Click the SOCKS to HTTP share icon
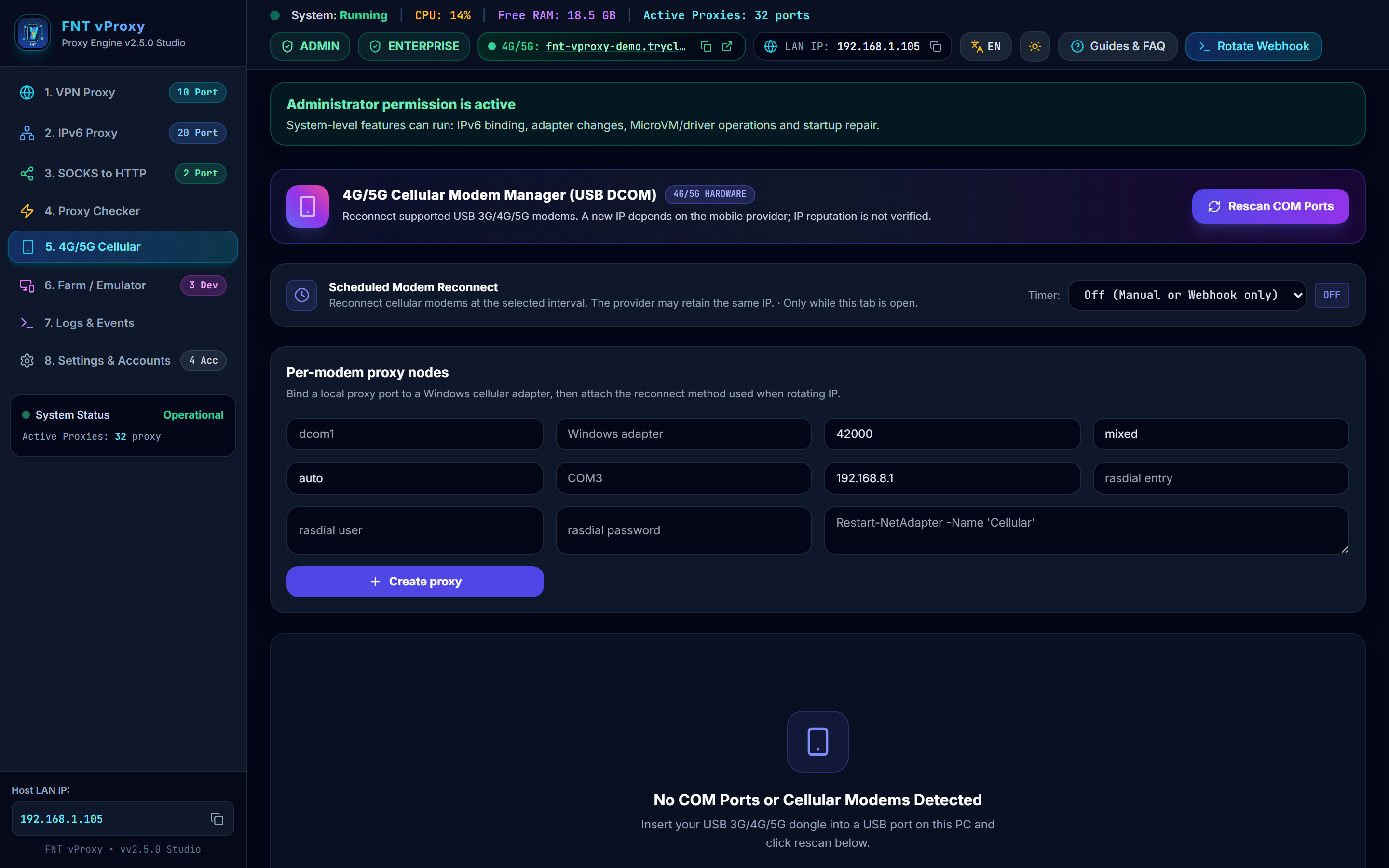 pyautogui.click(x=27, y=174)
